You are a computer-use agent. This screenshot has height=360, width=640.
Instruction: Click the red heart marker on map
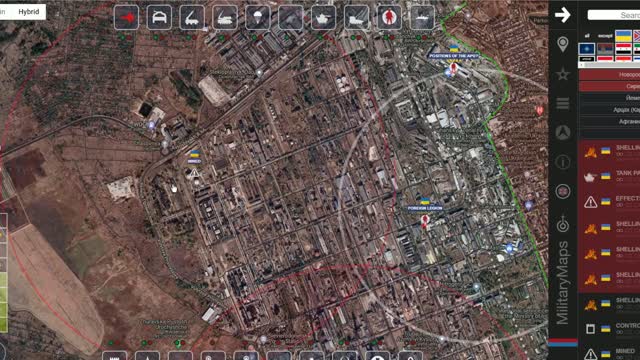coord(540,110)
